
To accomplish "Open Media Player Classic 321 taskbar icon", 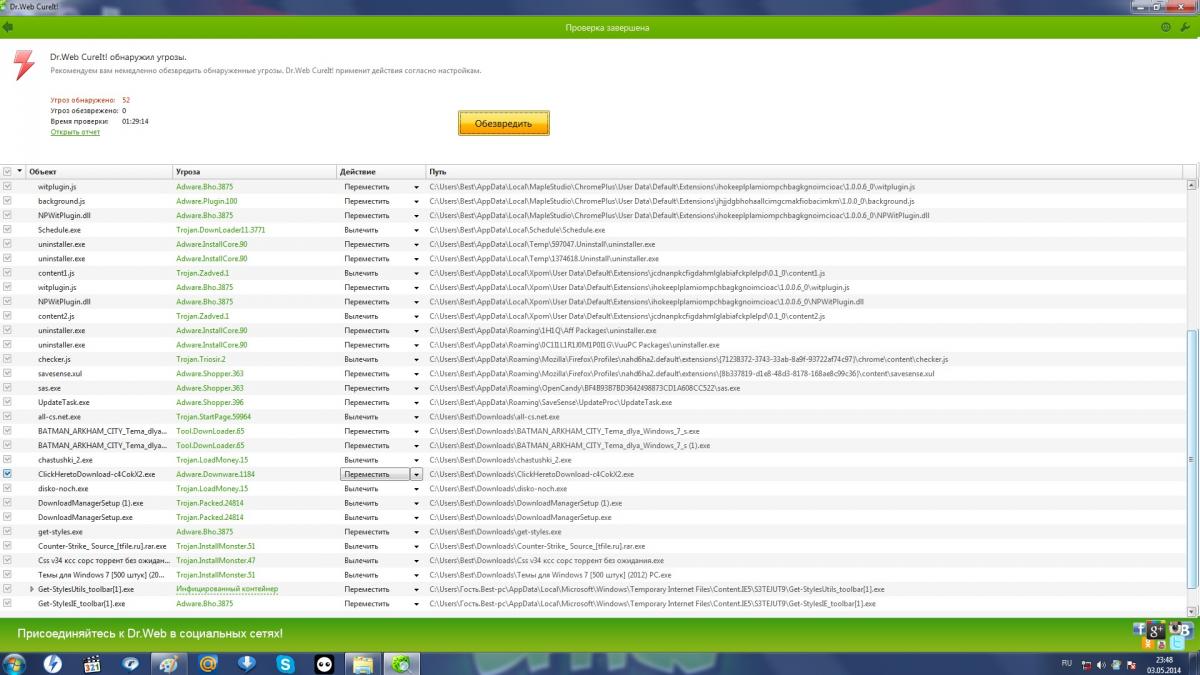I will [92, 663].
